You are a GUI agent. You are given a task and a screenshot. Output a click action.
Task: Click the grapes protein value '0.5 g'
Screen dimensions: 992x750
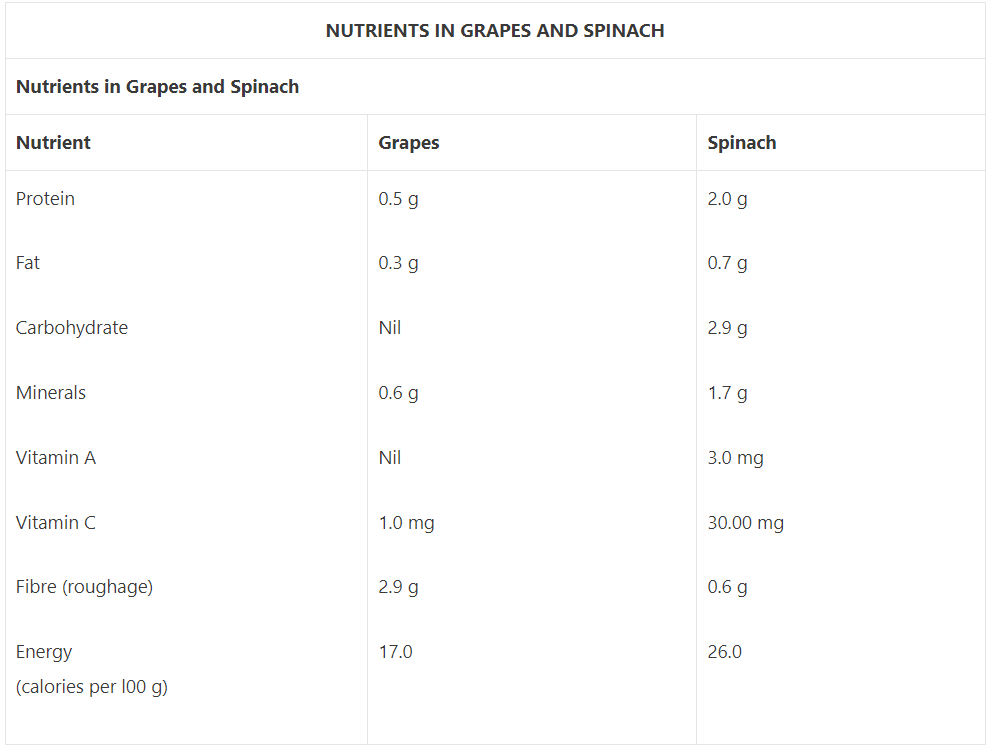pos(398,199)
